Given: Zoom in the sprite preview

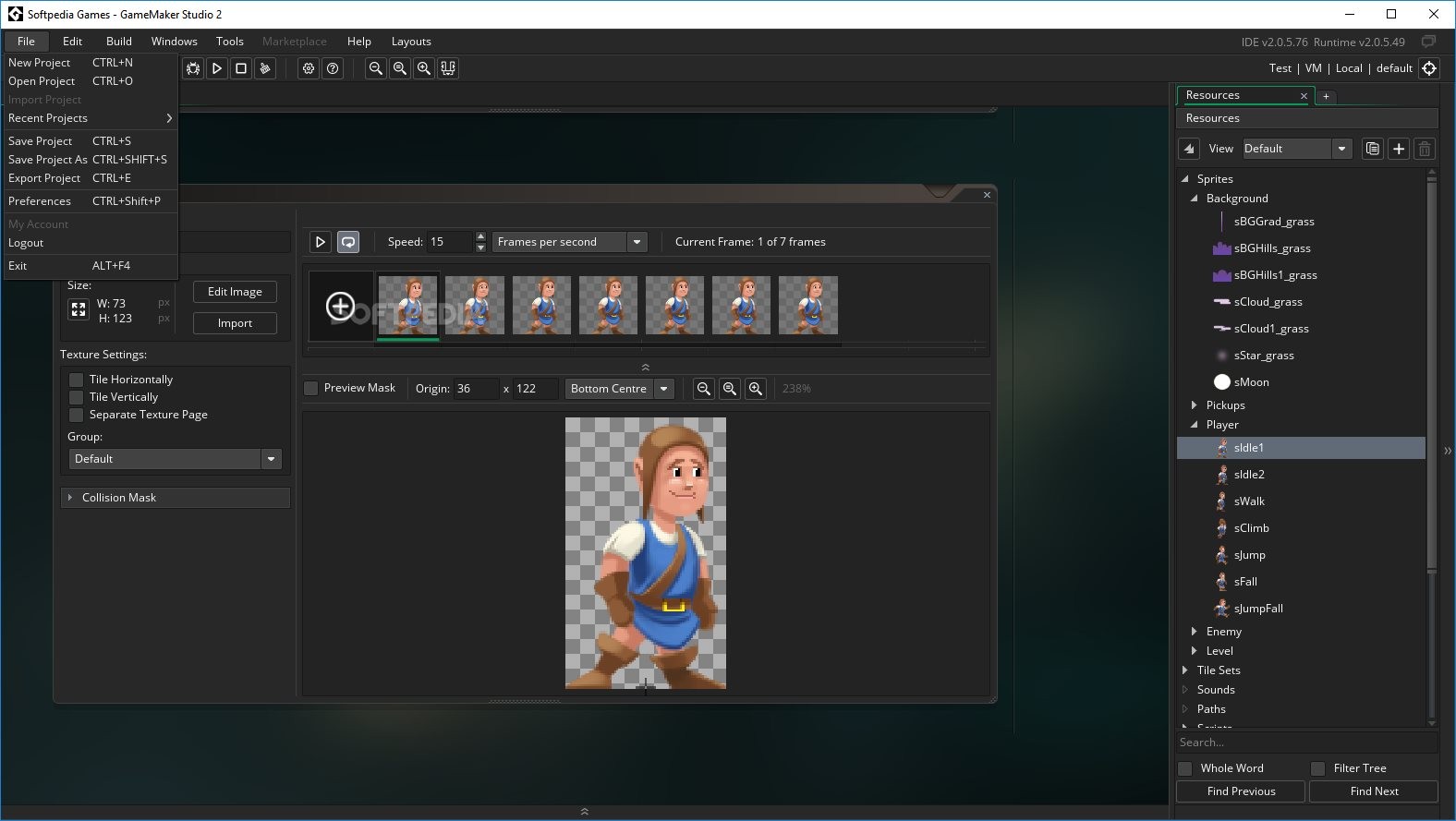Looking at the screenshot, I should tap(756, 389).
